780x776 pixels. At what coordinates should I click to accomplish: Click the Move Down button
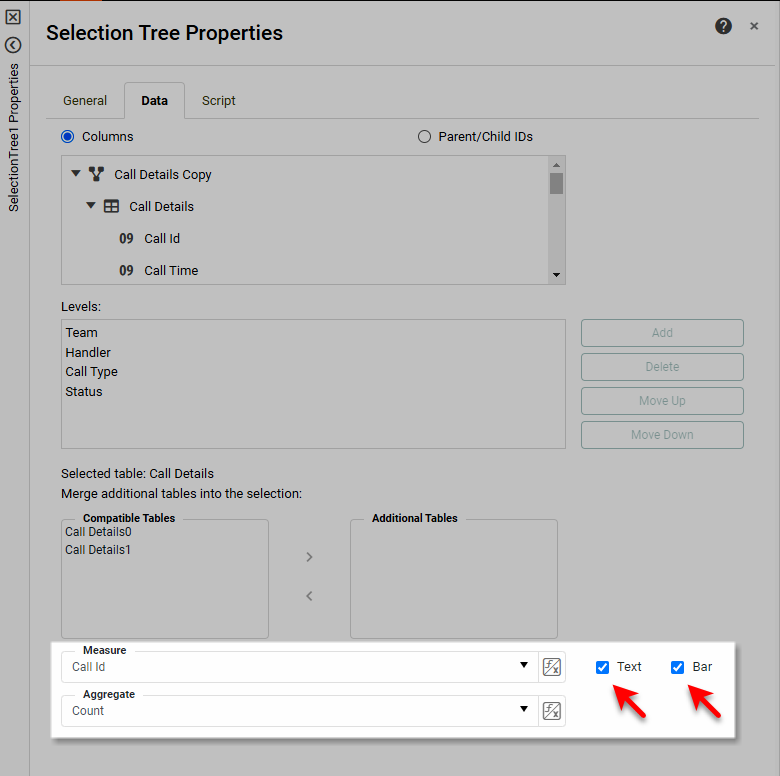(662, 435)
